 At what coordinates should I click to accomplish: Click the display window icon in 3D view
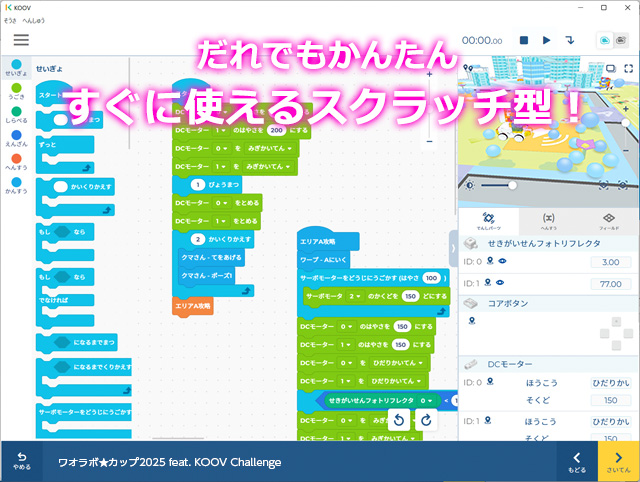pyautogui.click(x=611, y=69)
